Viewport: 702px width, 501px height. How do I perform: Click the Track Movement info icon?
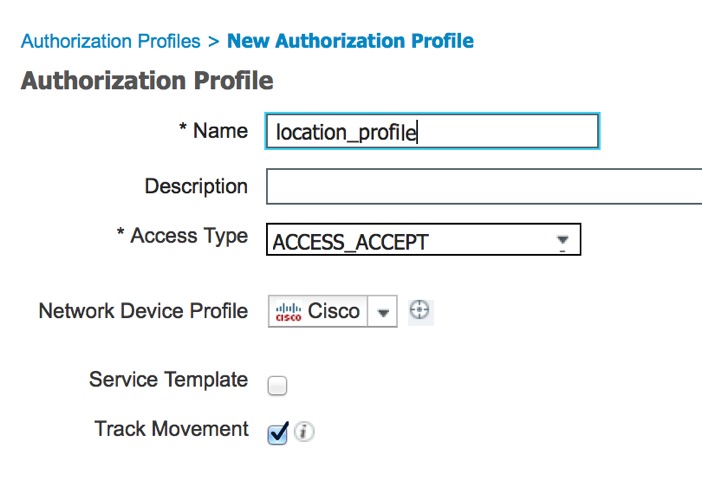pos(305,432)
